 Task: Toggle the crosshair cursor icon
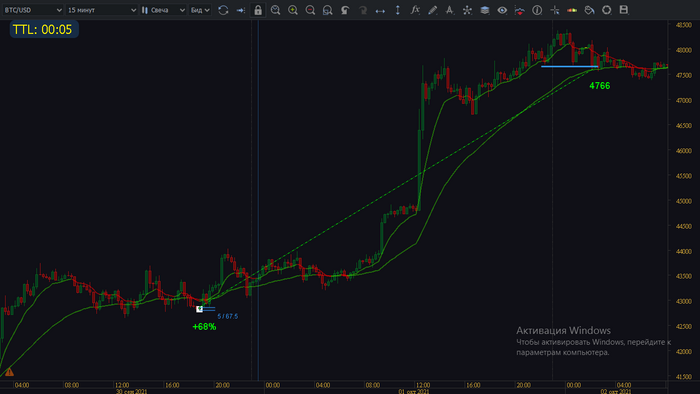click(x=554, y=10)
